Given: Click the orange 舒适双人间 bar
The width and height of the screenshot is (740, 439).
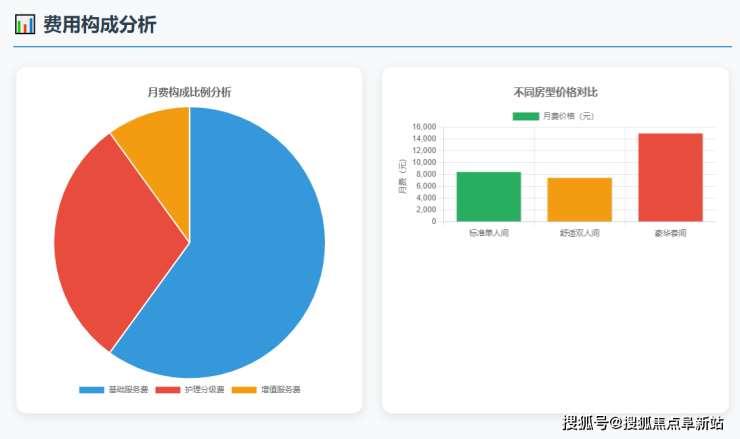Looking at the screenshot, I should coord(579,199).
